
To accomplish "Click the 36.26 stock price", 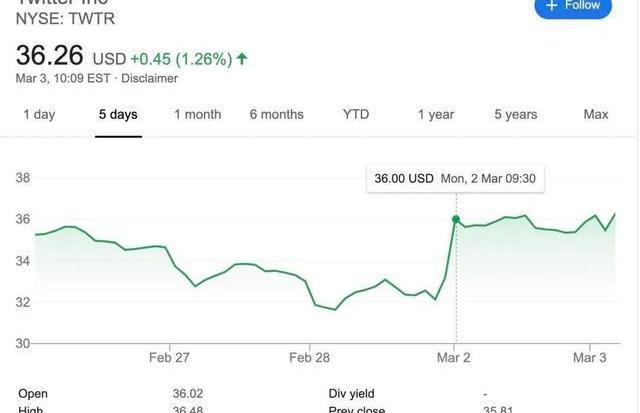I will pyautogui.click(x=49, y=55).
